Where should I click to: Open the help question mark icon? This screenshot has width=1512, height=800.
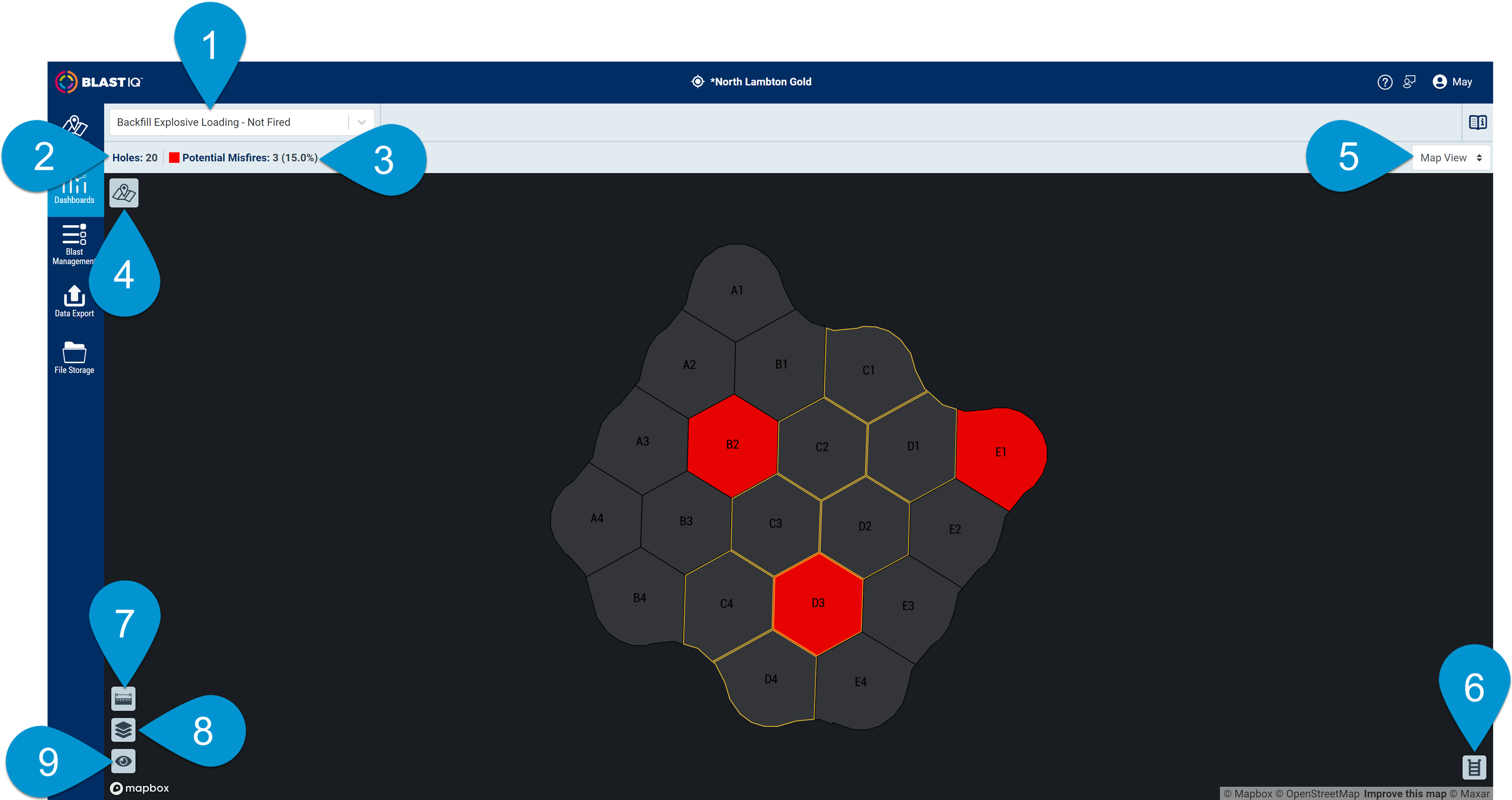click(1385, 82)
